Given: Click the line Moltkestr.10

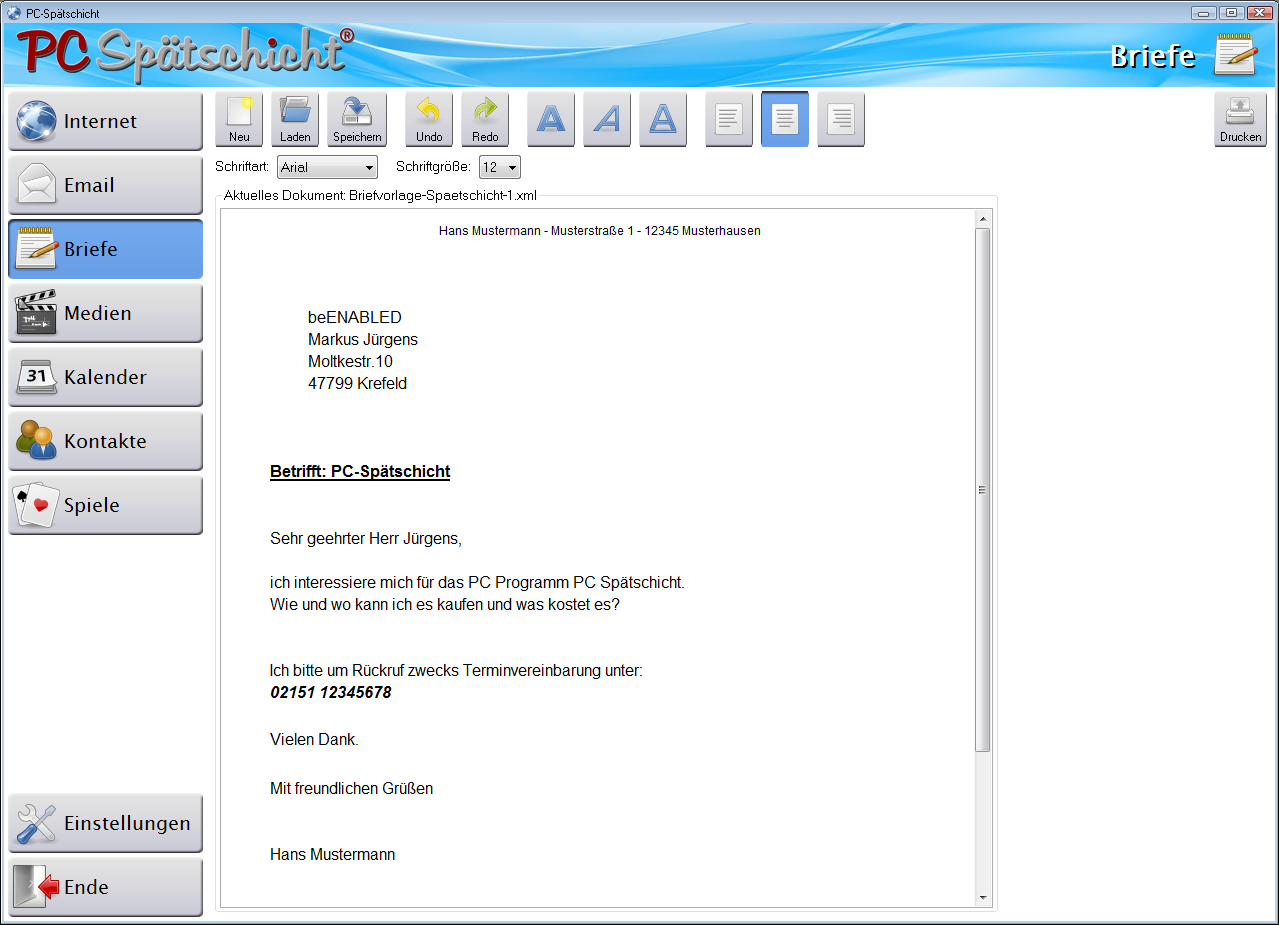Looking at the screenshot, I should pos(350,362).
